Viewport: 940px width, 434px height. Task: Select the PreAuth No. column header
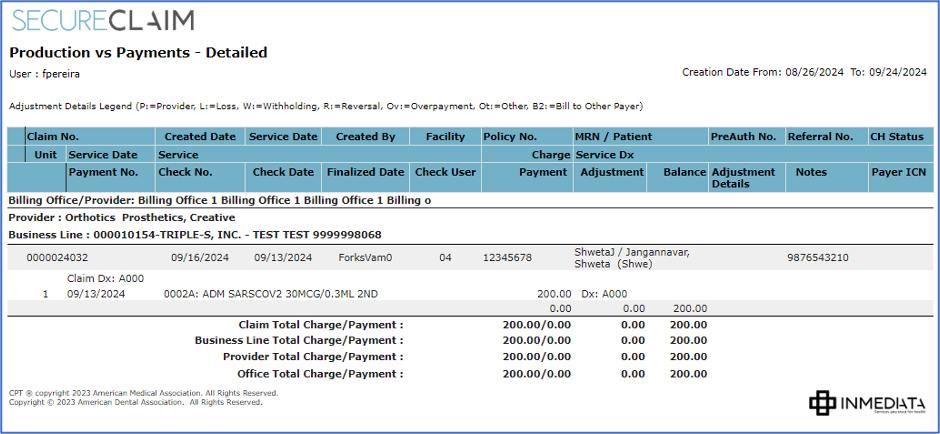(743, 137)
